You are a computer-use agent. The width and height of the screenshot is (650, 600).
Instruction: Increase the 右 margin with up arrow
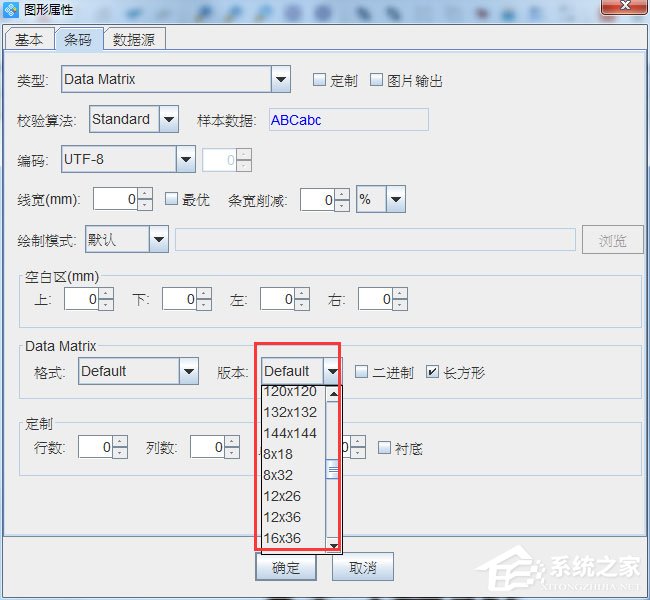click(400, 294)
